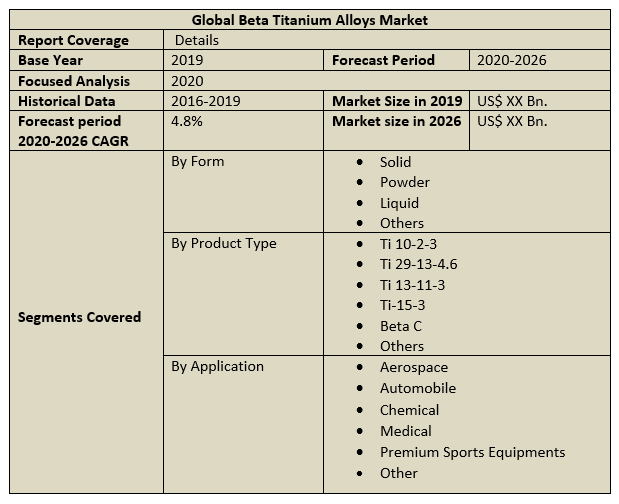The width and height of the screenshot is (619, 504).
Task: Select the Market size in 2026 label
Action: 397,121
